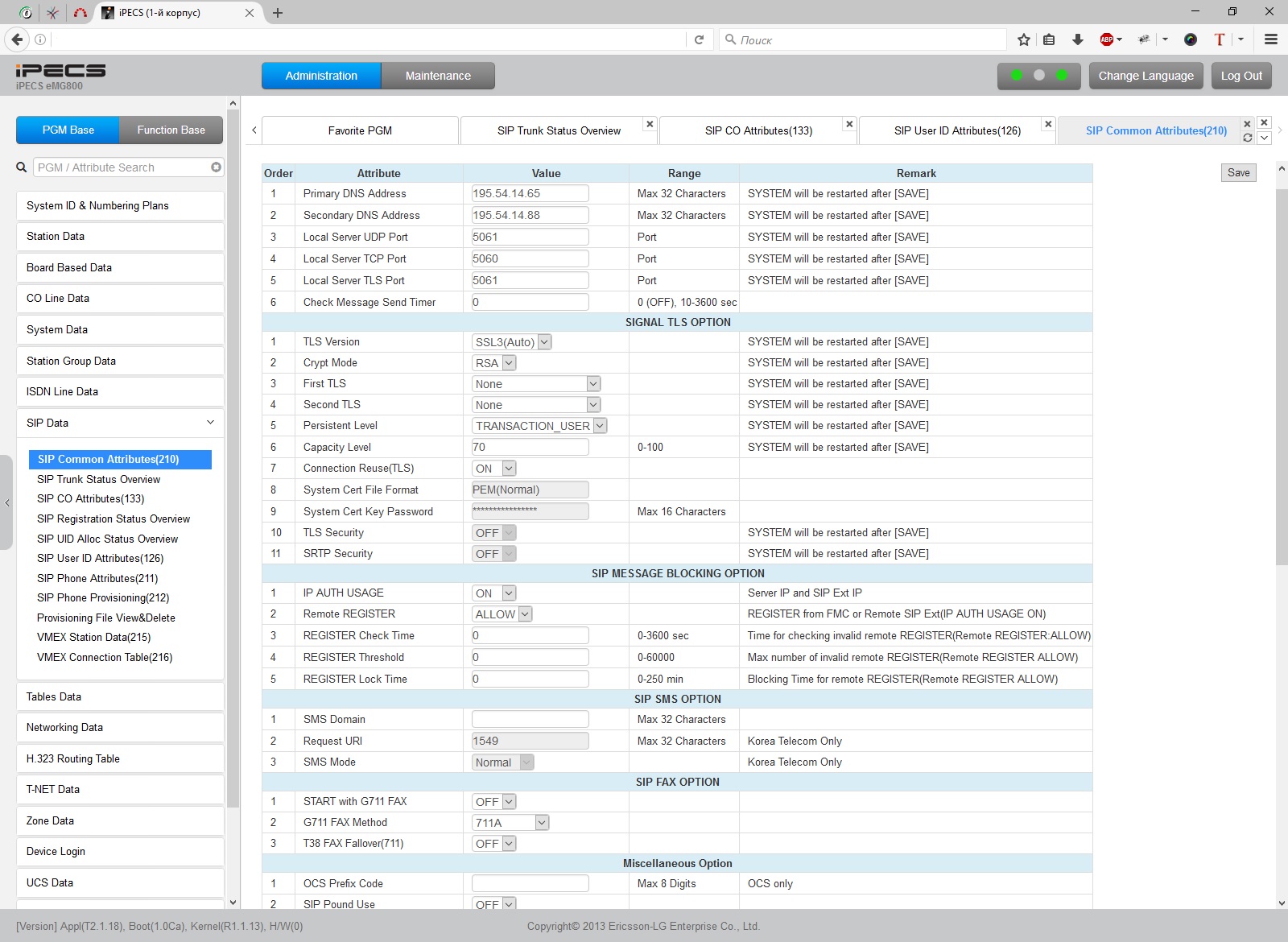Click the Change Language button

point(1146,76)
